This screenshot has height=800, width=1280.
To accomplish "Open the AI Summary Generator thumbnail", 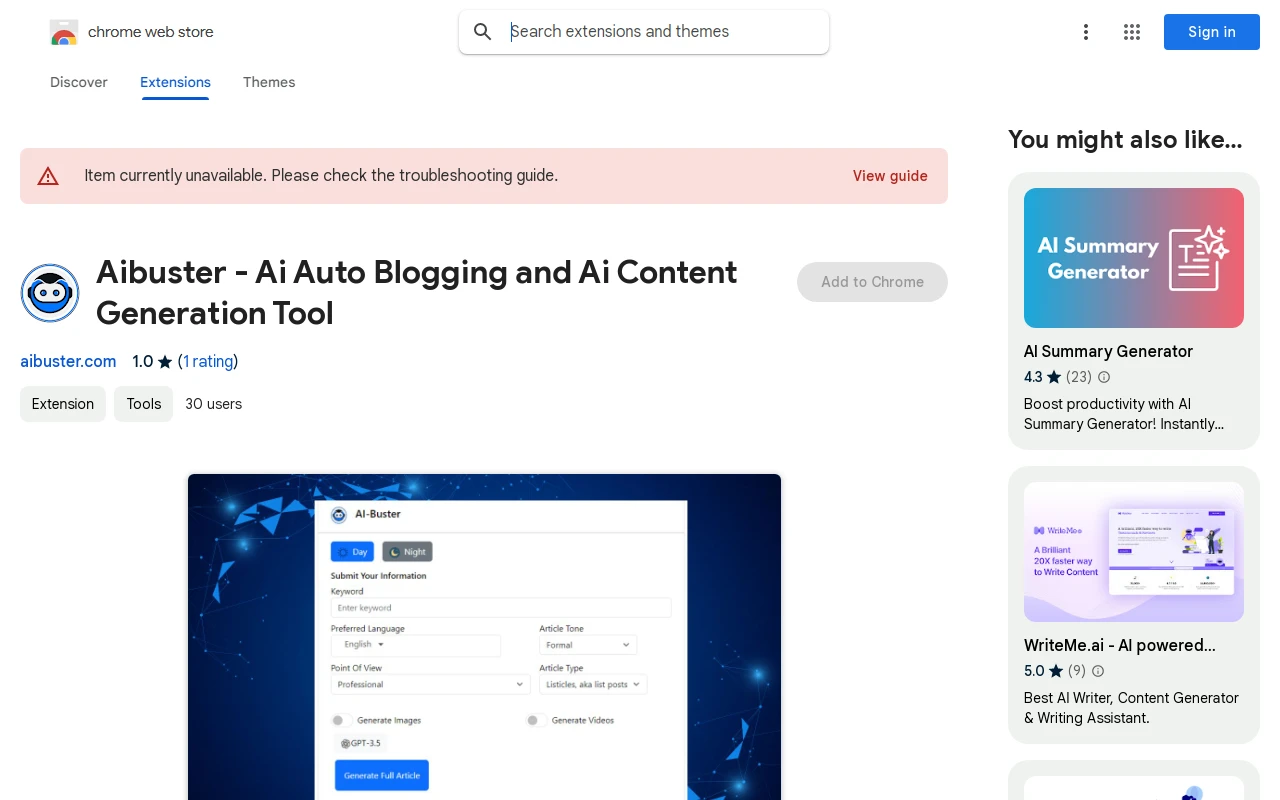I will coord(1134,258).
